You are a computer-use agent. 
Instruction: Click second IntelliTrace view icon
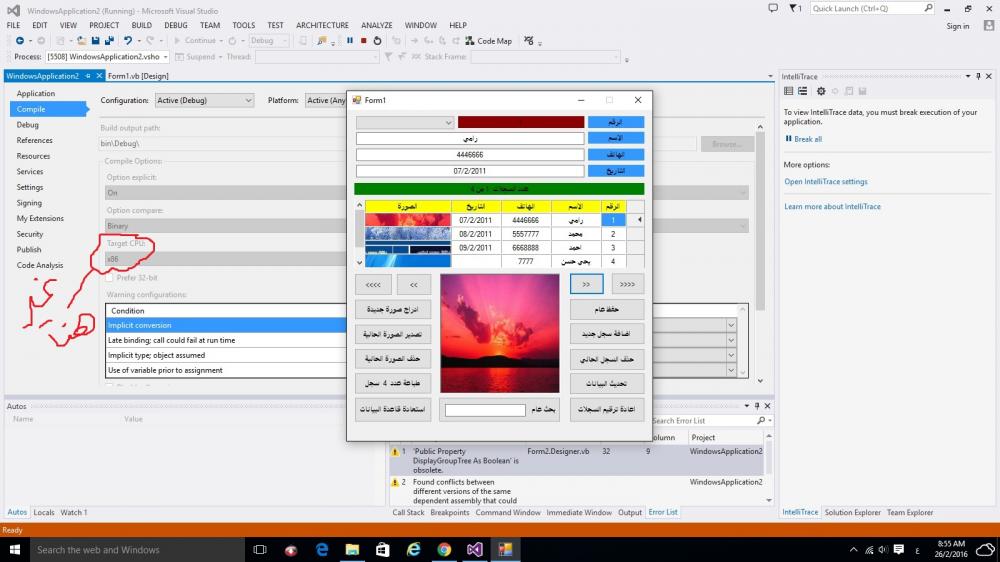point(802,91)
